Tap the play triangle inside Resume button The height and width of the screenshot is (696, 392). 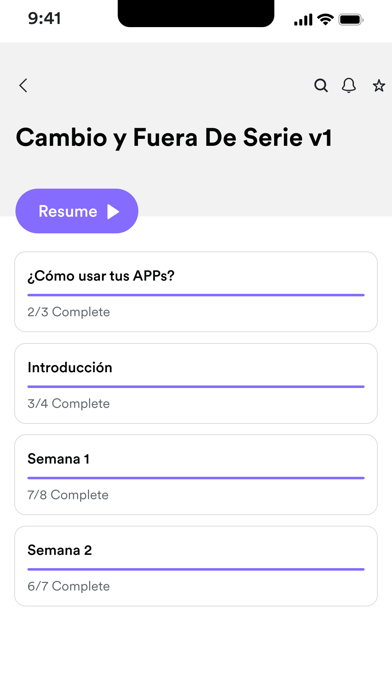click(113, 211)
